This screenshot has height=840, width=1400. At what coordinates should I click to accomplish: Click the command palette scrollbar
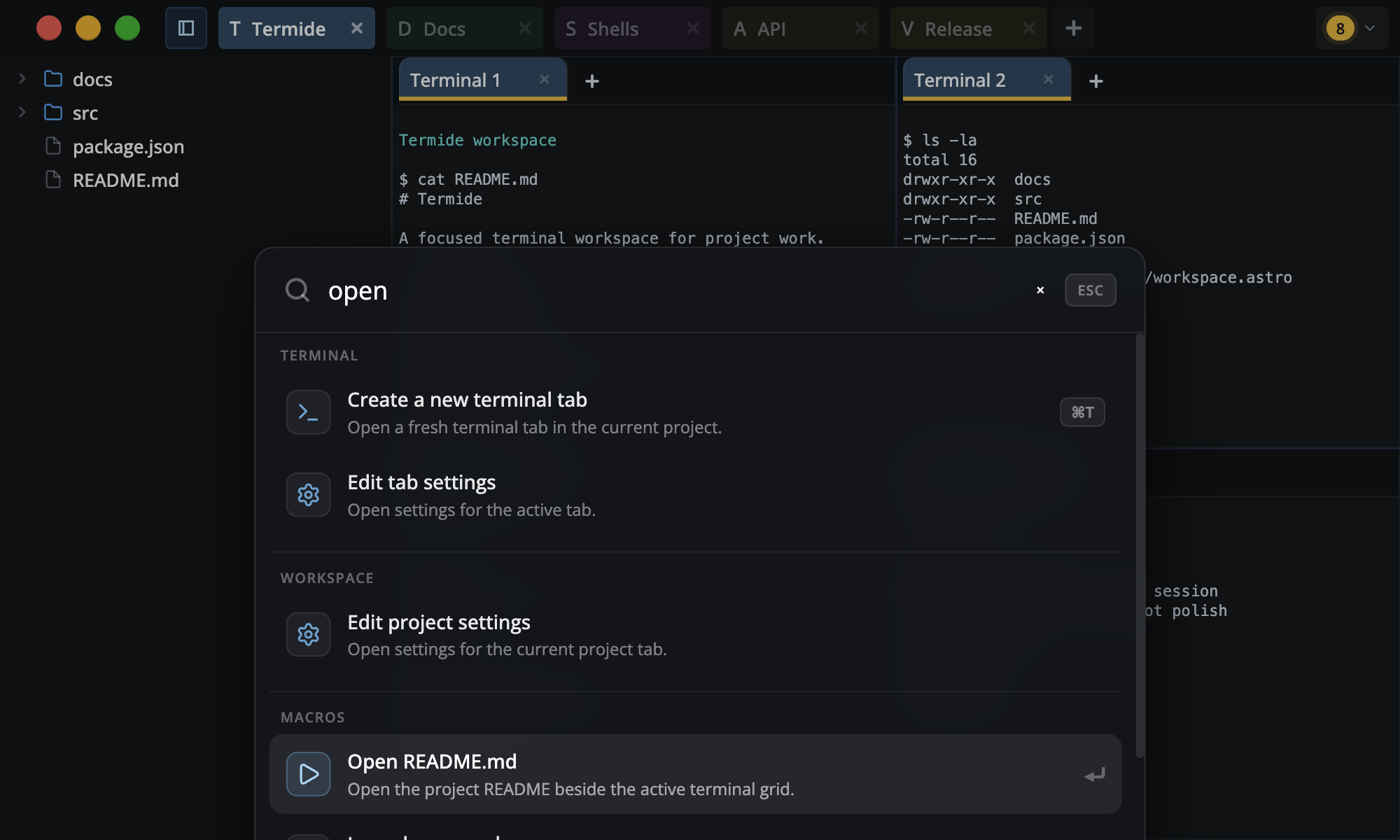1140,546
